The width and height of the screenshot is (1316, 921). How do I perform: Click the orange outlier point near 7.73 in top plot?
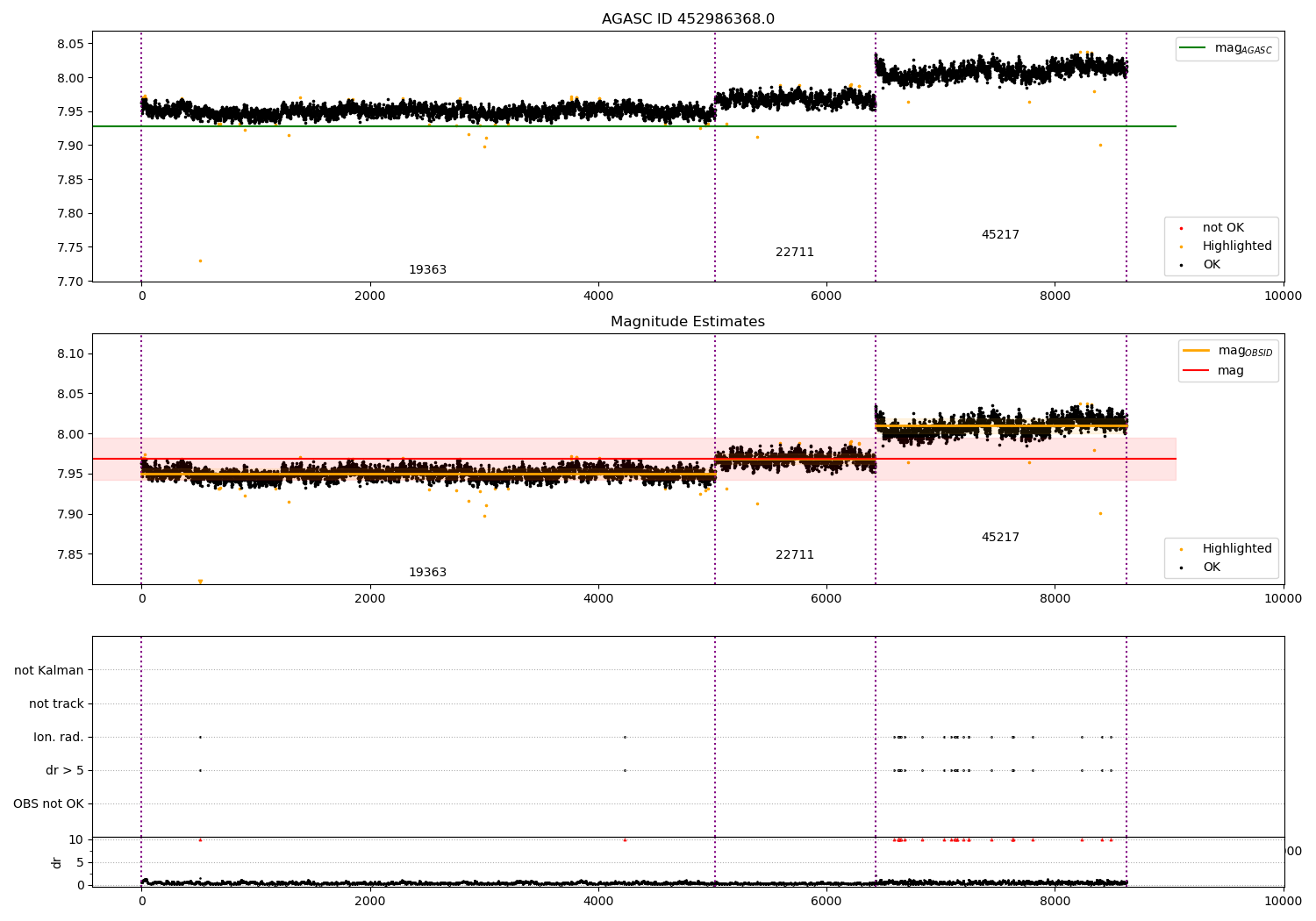point(200,261)
